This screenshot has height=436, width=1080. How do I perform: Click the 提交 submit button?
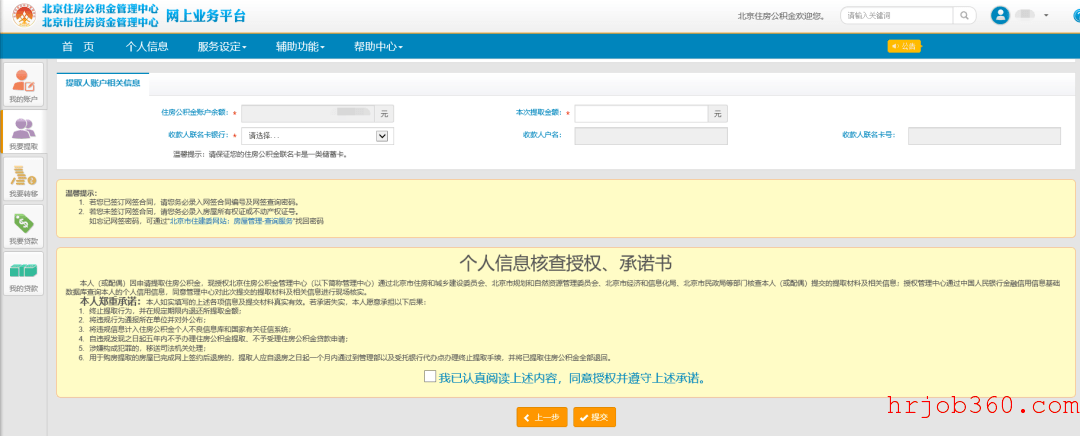(594, 417)
